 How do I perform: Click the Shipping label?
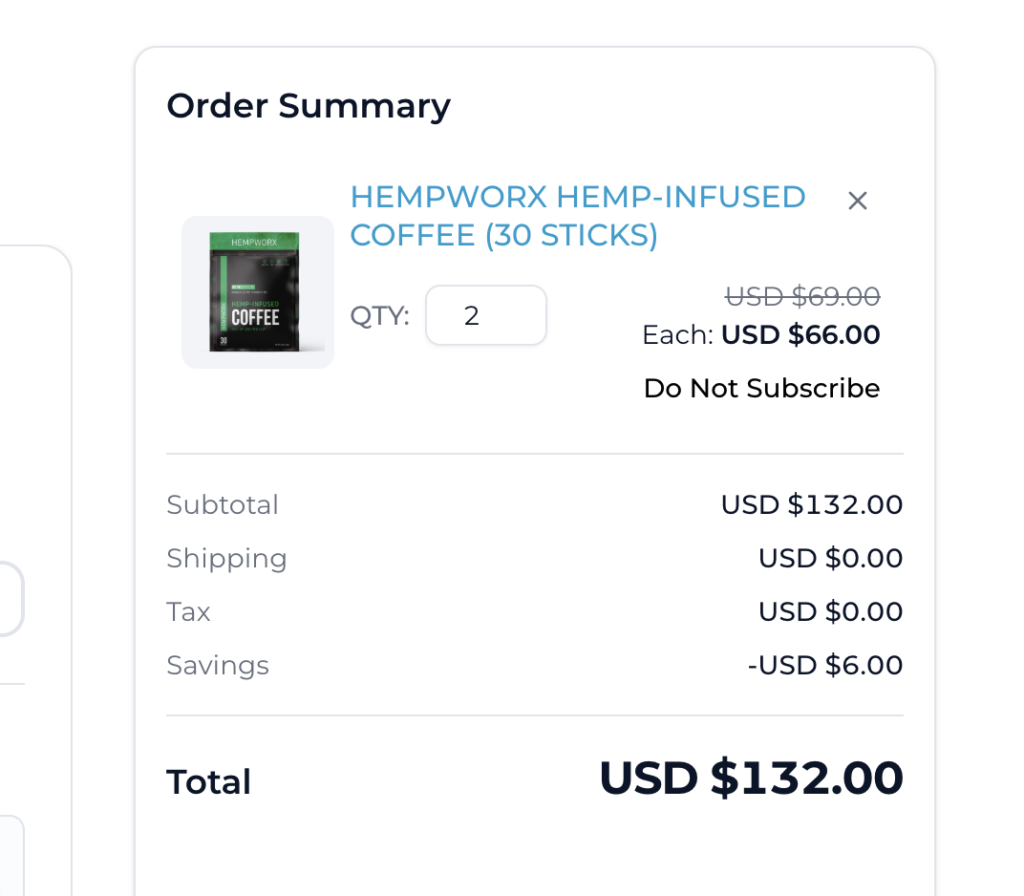coord(227,559)
